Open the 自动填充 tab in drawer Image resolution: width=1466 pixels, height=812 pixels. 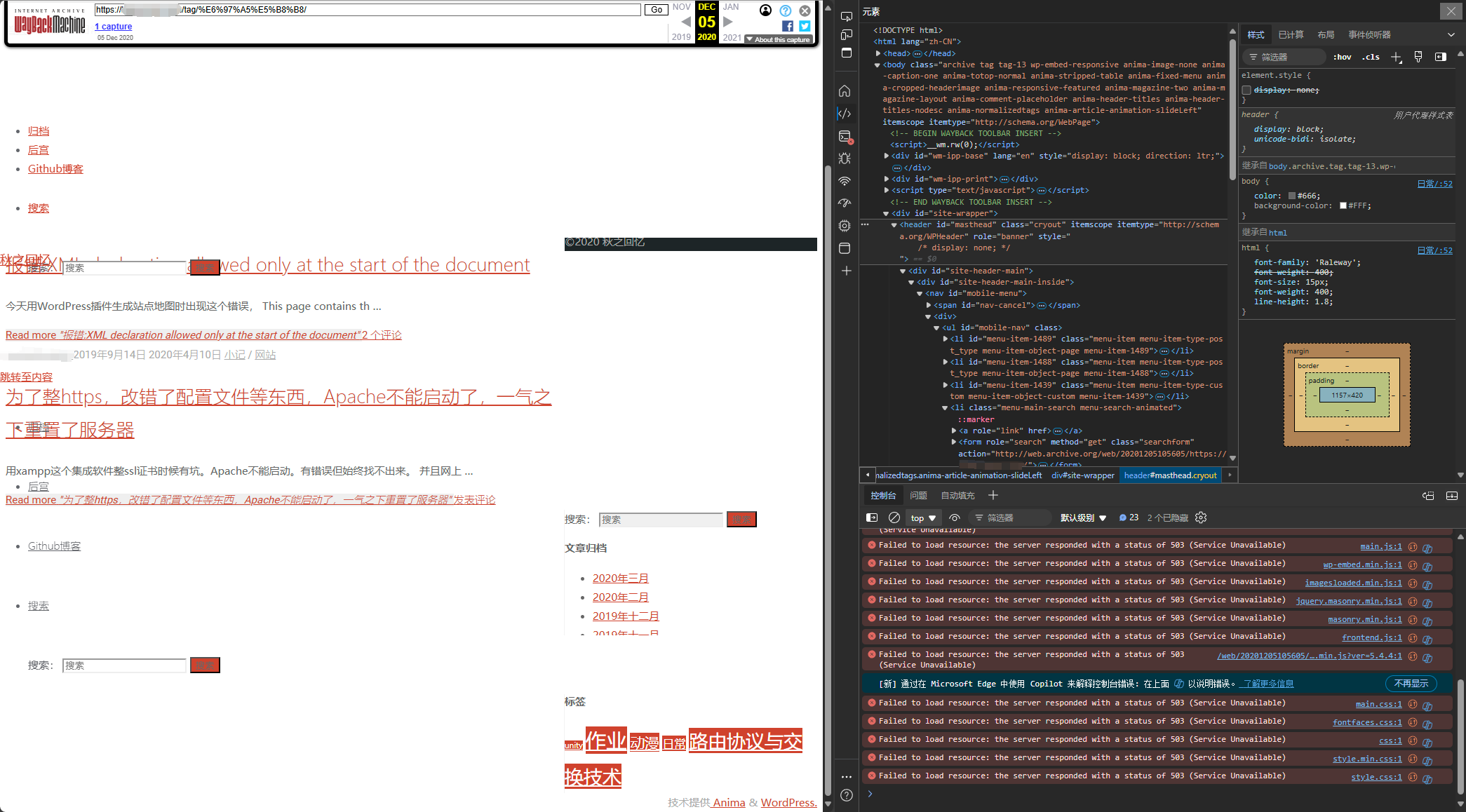tap(957, 495)
